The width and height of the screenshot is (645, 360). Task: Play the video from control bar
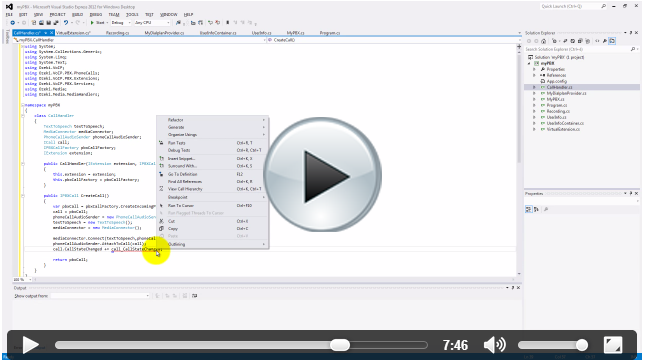click(x=30, y=345)
